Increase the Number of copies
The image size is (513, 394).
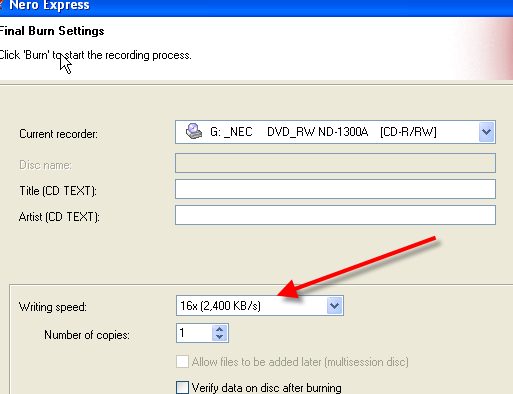pyautogui.click(x=219, y=329)
